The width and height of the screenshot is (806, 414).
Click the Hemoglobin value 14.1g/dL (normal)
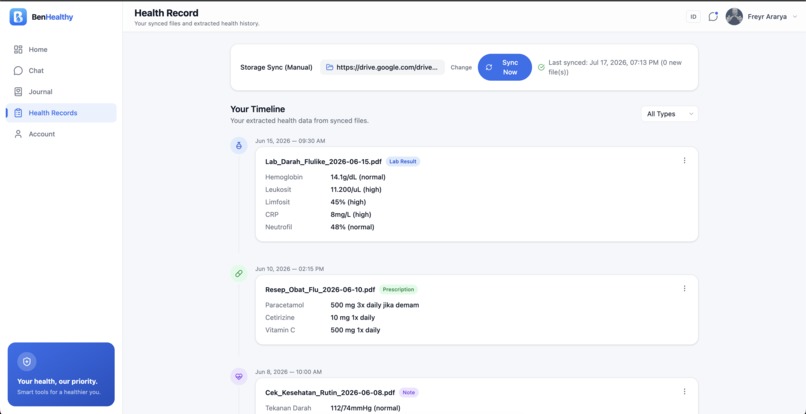click(x=358, y=177)
